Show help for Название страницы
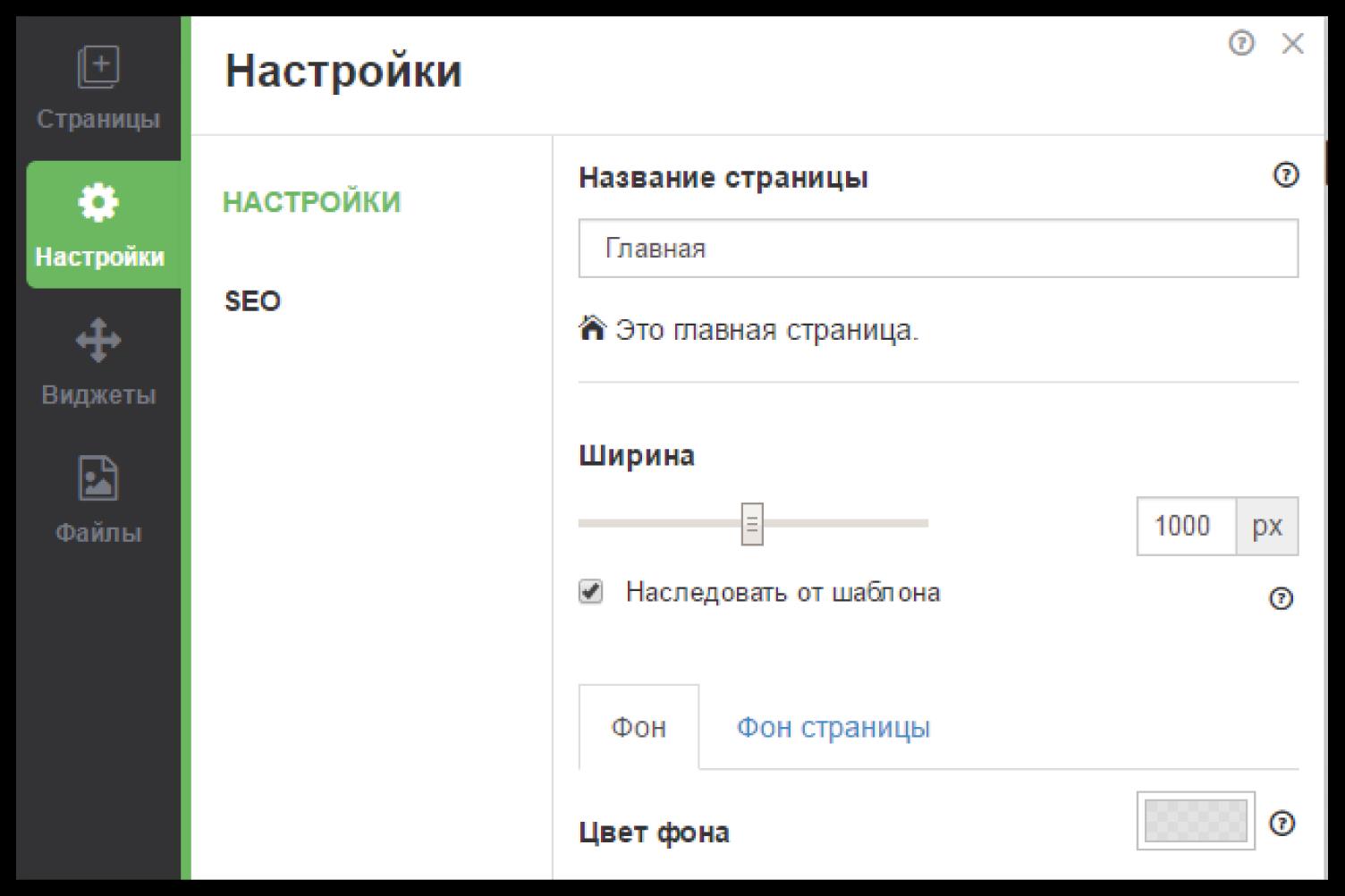The width and height of the screenshot is (1345, 896). click(1286, 175)
